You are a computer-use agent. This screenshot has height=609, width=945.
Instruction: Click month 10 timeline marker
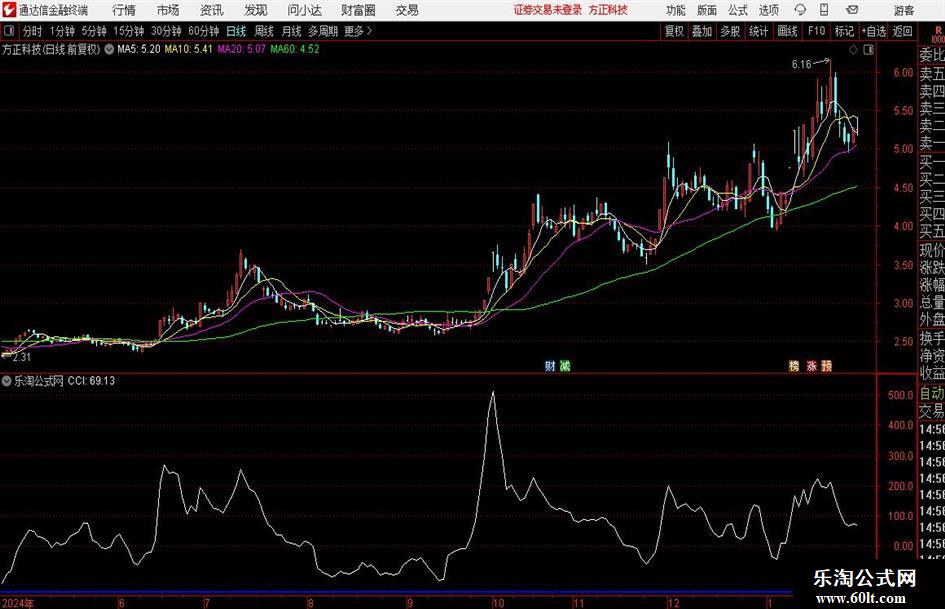click(498, 603)
